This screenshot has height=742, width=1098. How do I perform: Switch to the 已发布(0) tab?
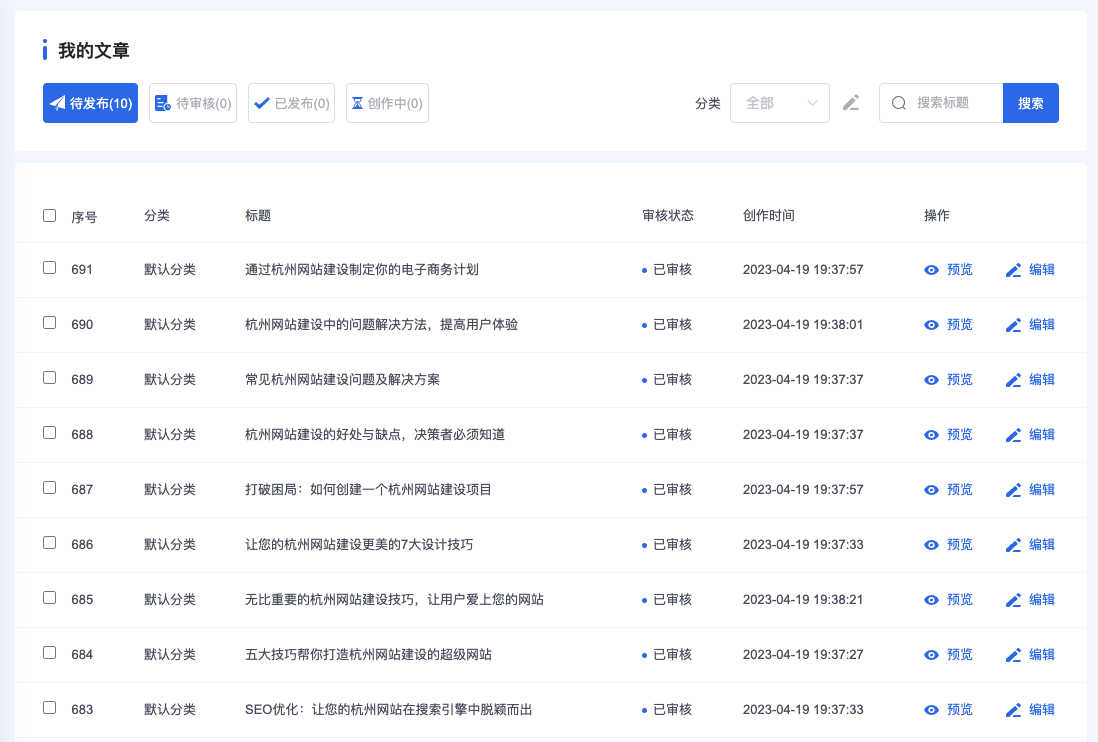tap(291, 103)
